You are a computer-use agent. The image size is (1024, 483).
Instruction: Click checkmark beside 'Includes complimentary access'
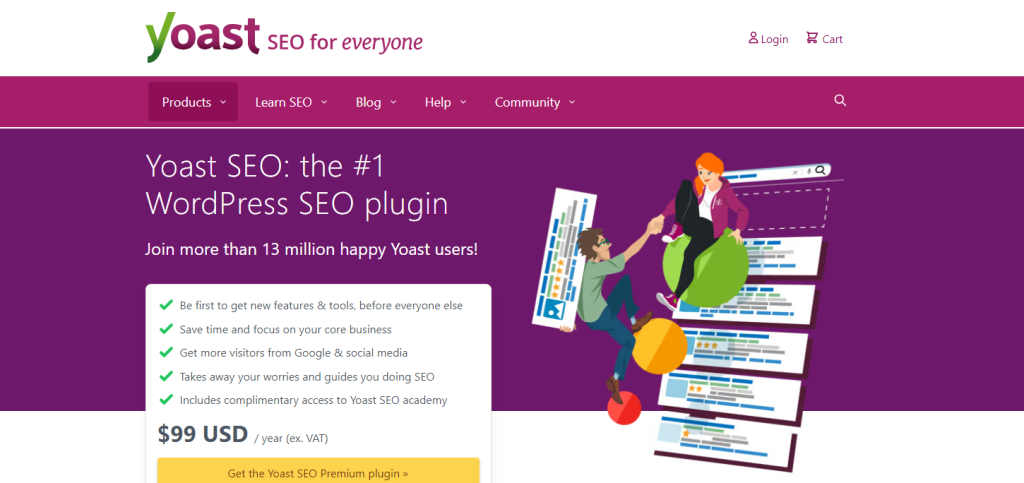pyautogui.click(x=167, y=399)
